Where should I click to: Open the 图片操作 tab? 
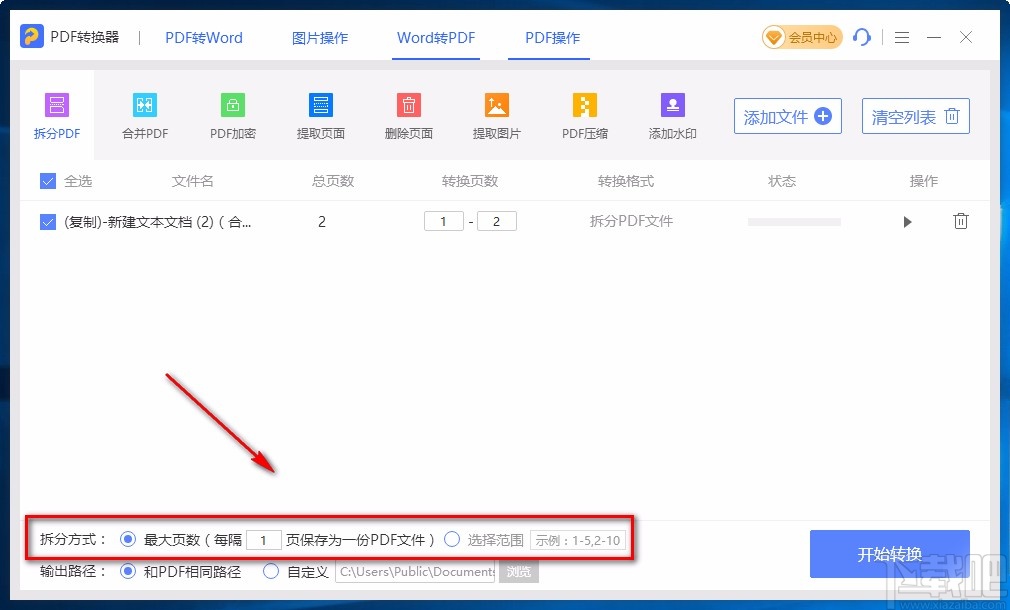[320, 37]
